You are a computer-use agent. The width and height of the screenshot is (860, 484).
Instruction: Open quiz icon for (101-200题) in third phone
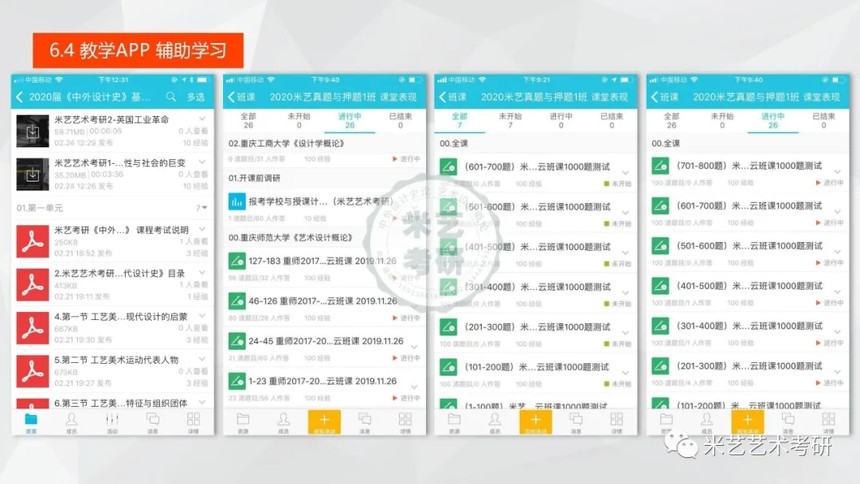449,367
